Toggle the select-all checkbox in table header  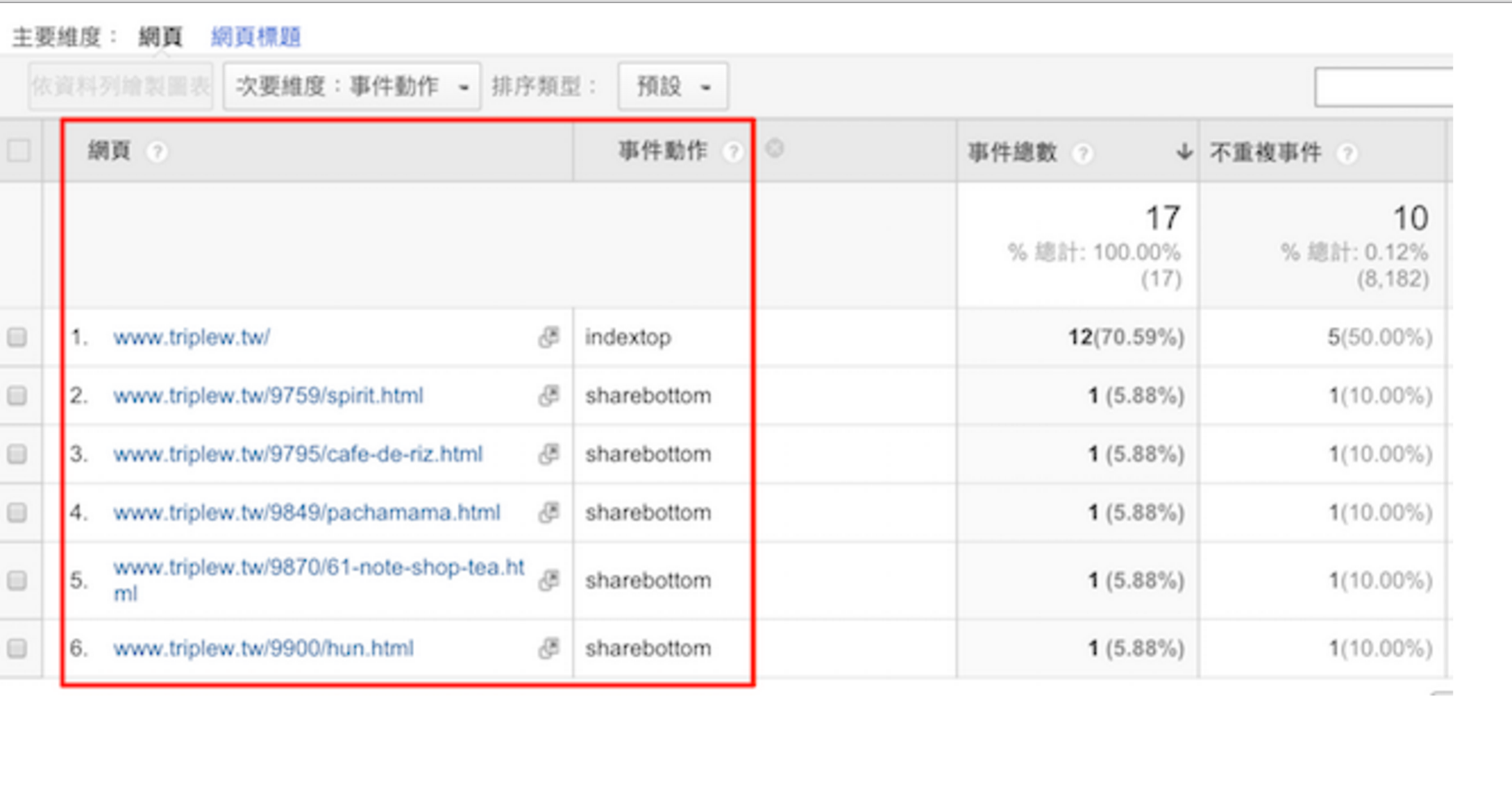pos(19,151)
